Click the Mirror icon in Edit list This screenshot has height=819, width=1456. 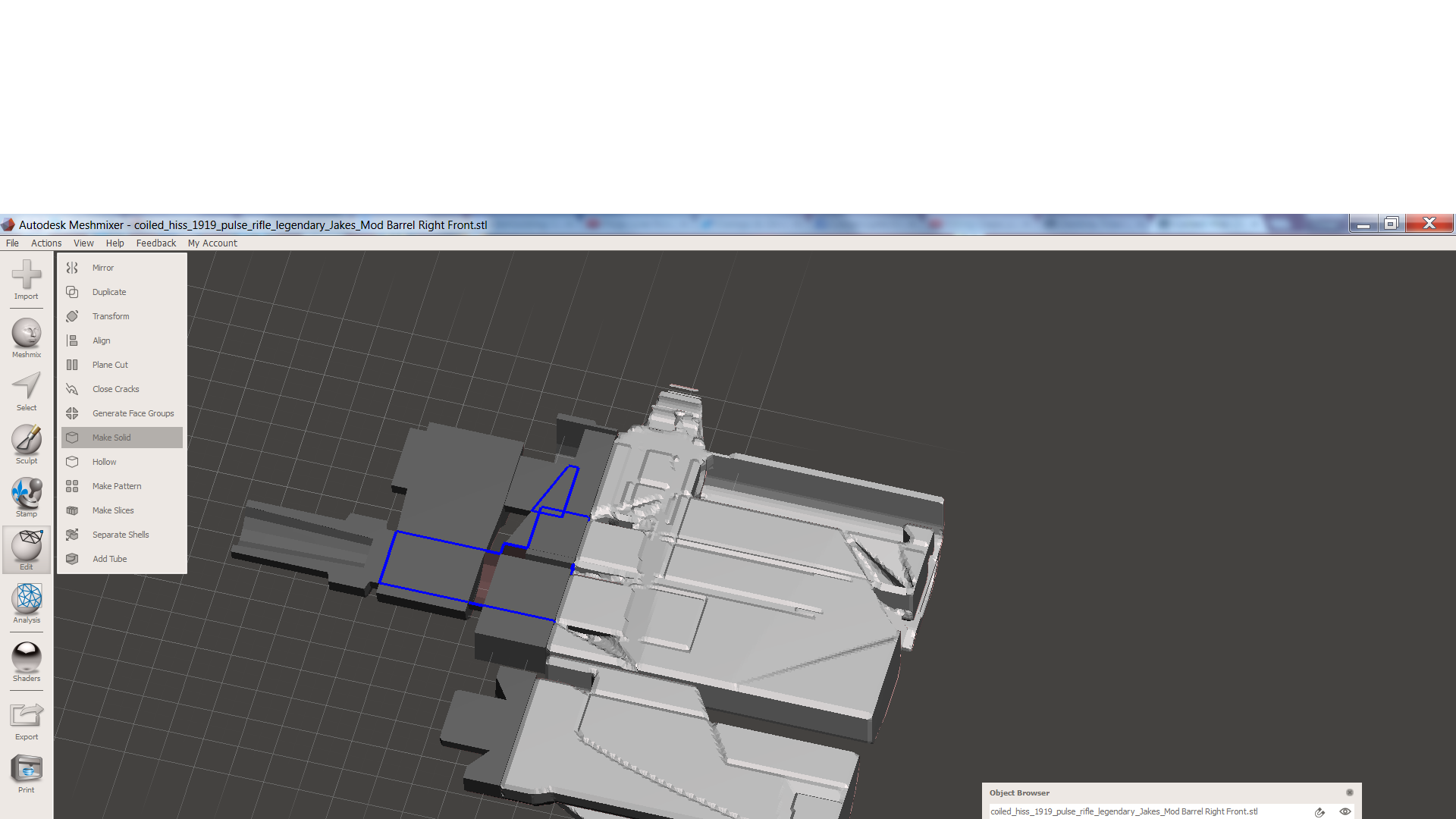click(72, 268)
